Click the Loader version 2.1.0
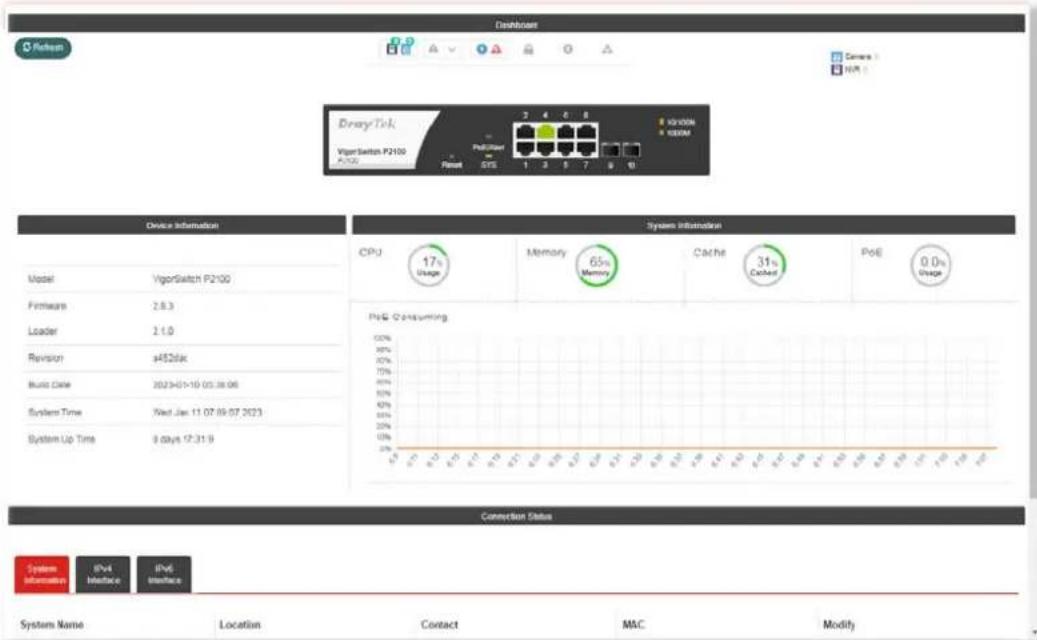This screenshot has height=640, width=1037. click(163, 331)
